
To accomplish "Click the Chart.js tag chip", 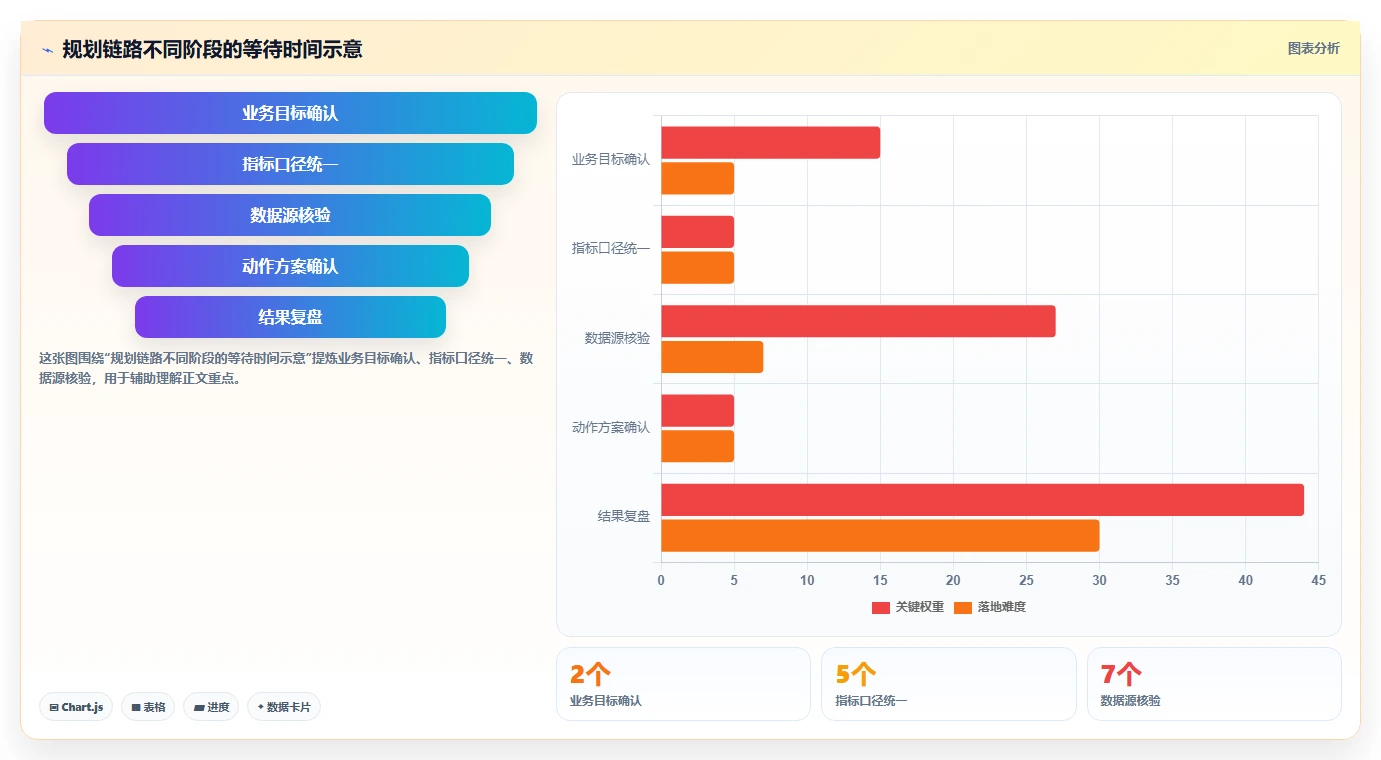I will (x=76, y=707).
